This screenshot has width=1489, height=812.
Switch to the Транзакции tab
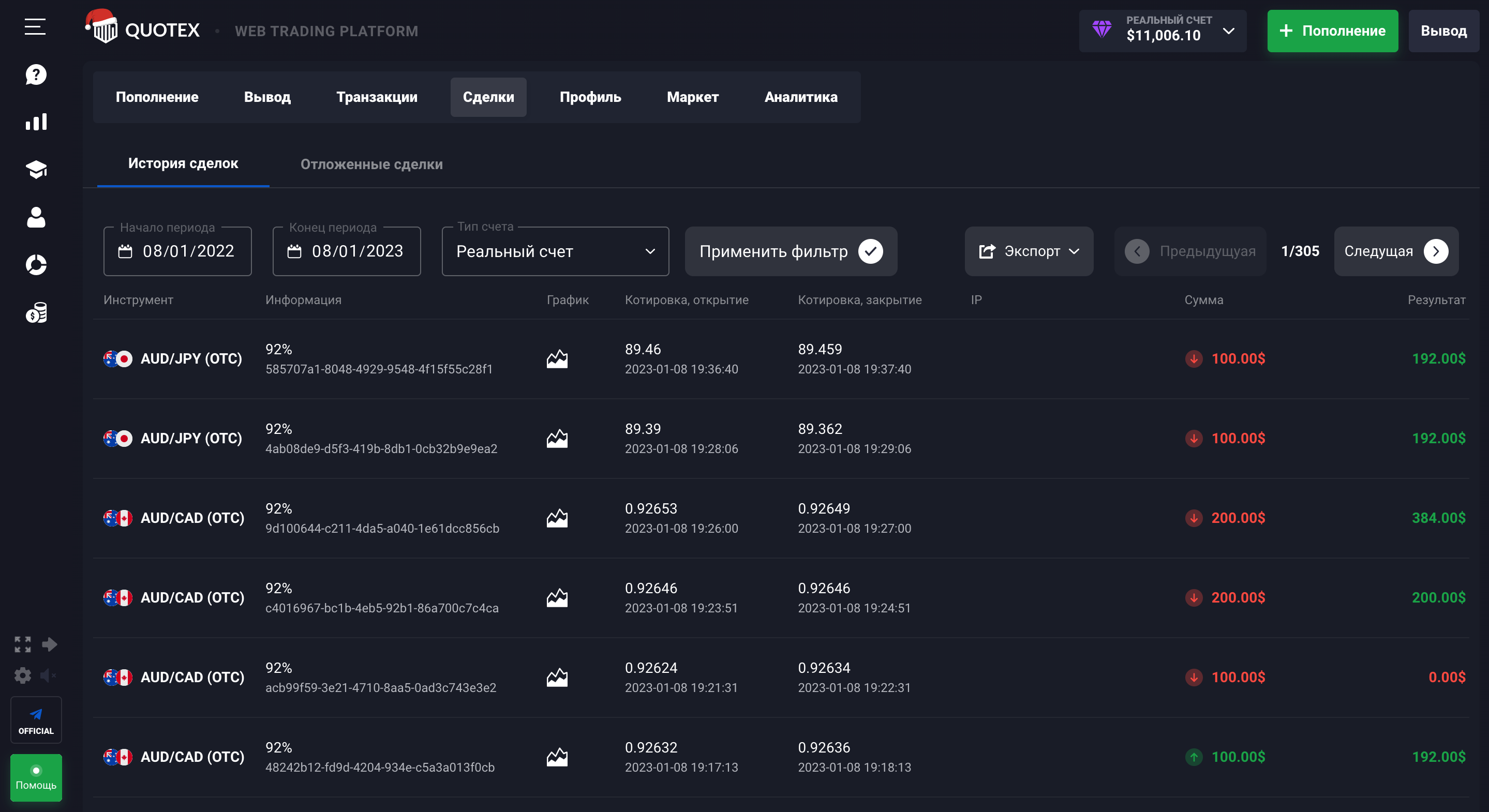[377, 97]
